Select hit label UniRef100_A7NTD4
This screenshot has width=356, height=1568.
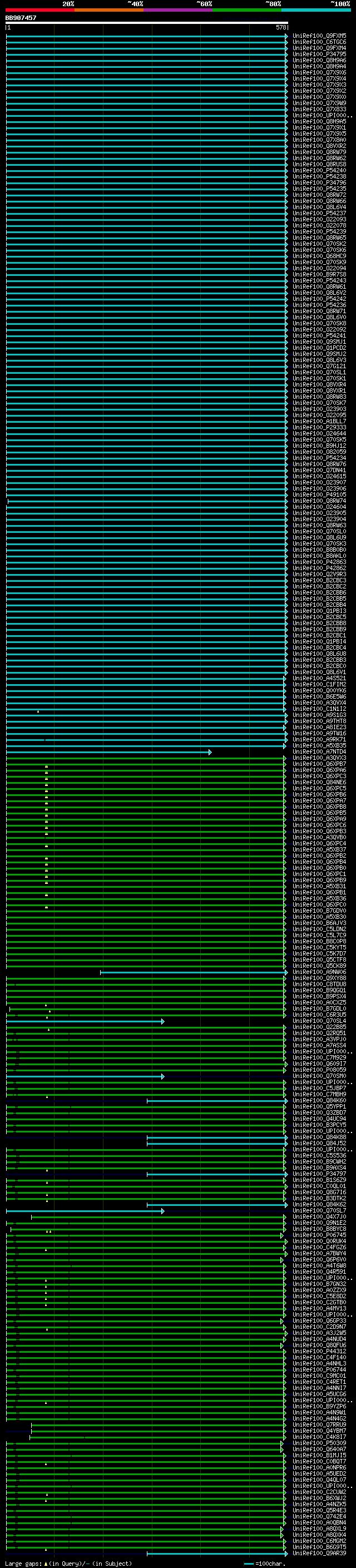coord(319,753)
